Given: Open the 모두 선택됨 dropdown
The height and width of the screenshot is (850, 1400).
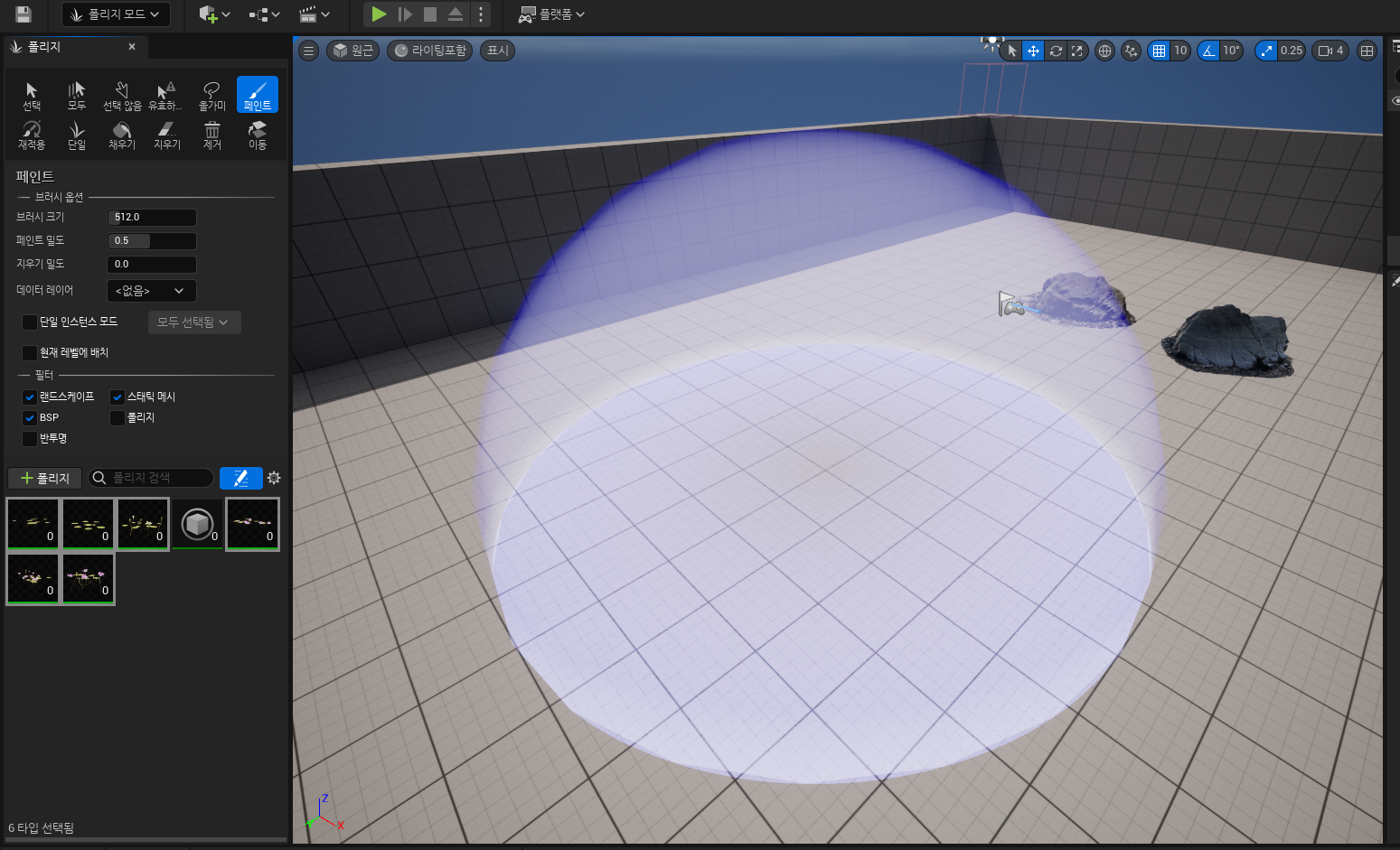Looking at the screenshot, I should pyautogui.click(x=194, y=322).
